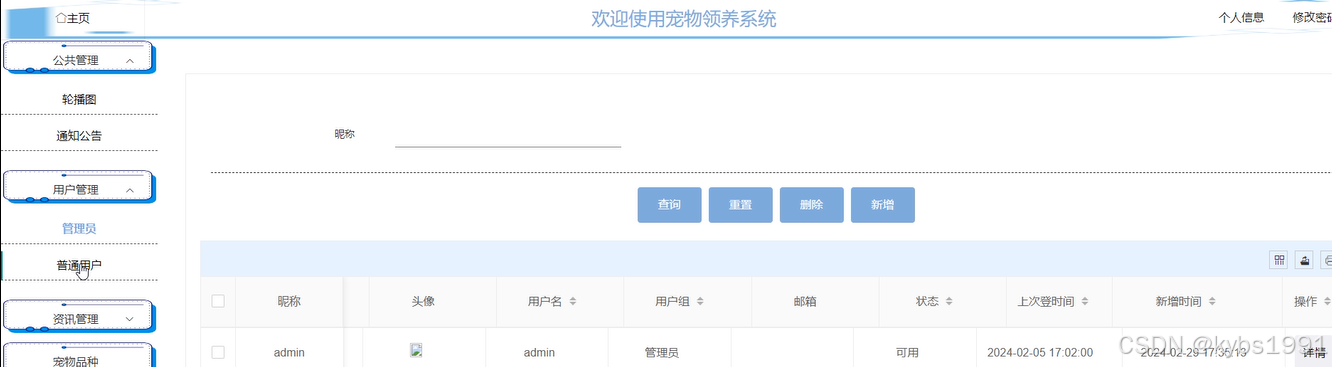This screenshot has width=1332, height=367.
Task: Collapse the 公共管理 menu chevron
Action: click(x=130, y=61)
